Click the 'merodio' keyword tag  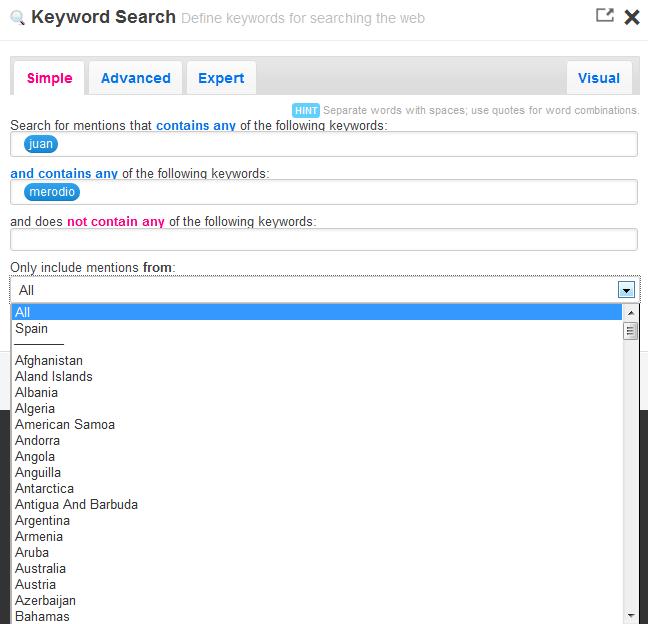pos(53,192)
